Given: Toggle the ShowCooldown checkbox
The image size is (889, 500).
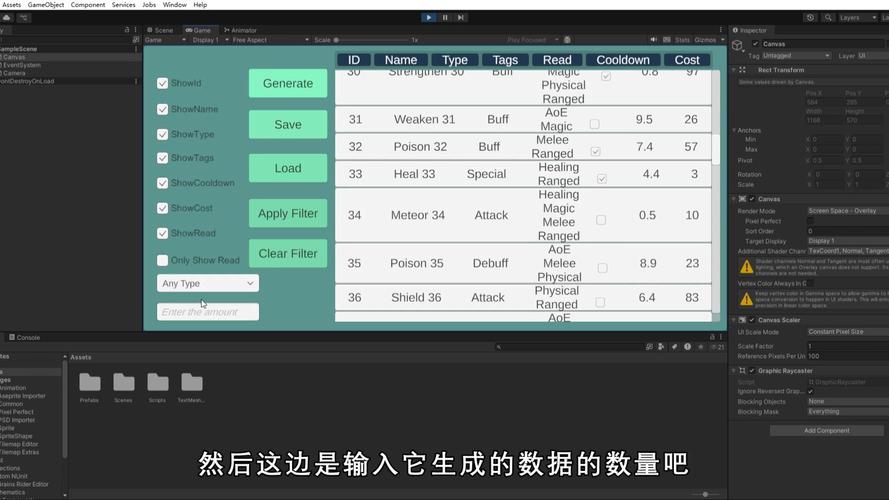Looking at the screenshot, I should click(163, 183).
